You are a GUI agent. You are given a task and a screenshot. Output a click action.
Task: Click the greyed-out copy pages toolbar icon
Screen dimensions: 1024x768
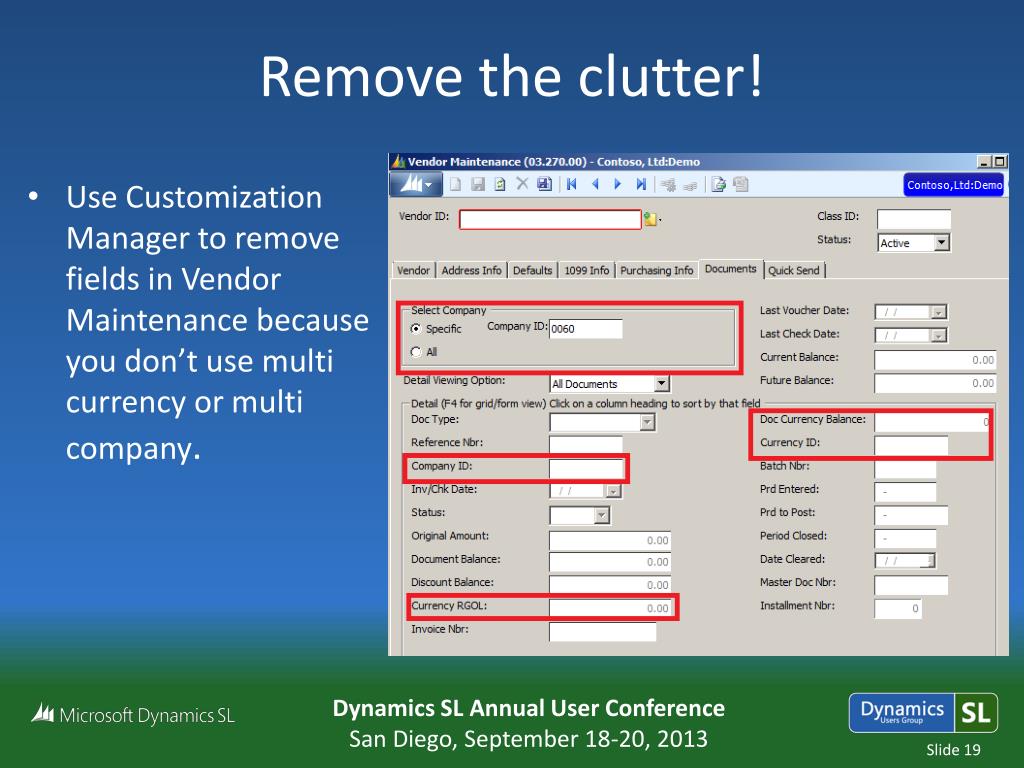pos(741,185)
